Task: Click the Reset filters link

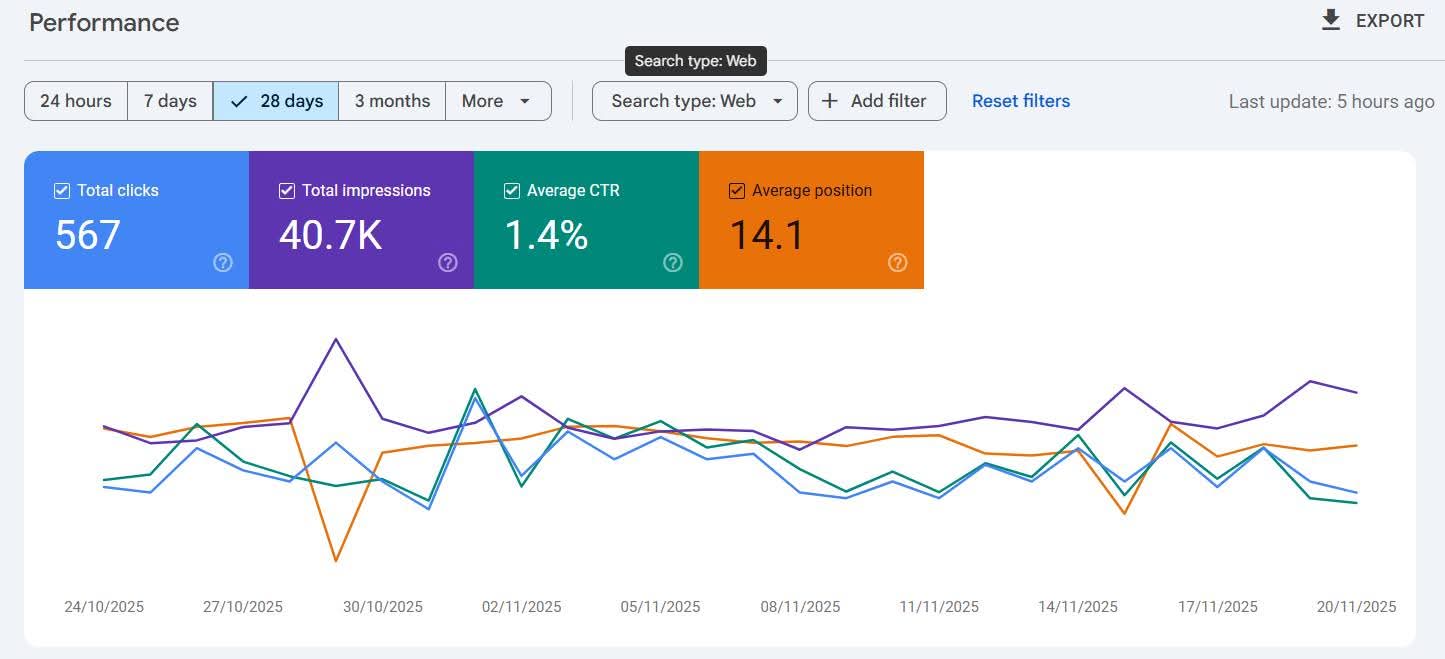Action: [1021, 101]
